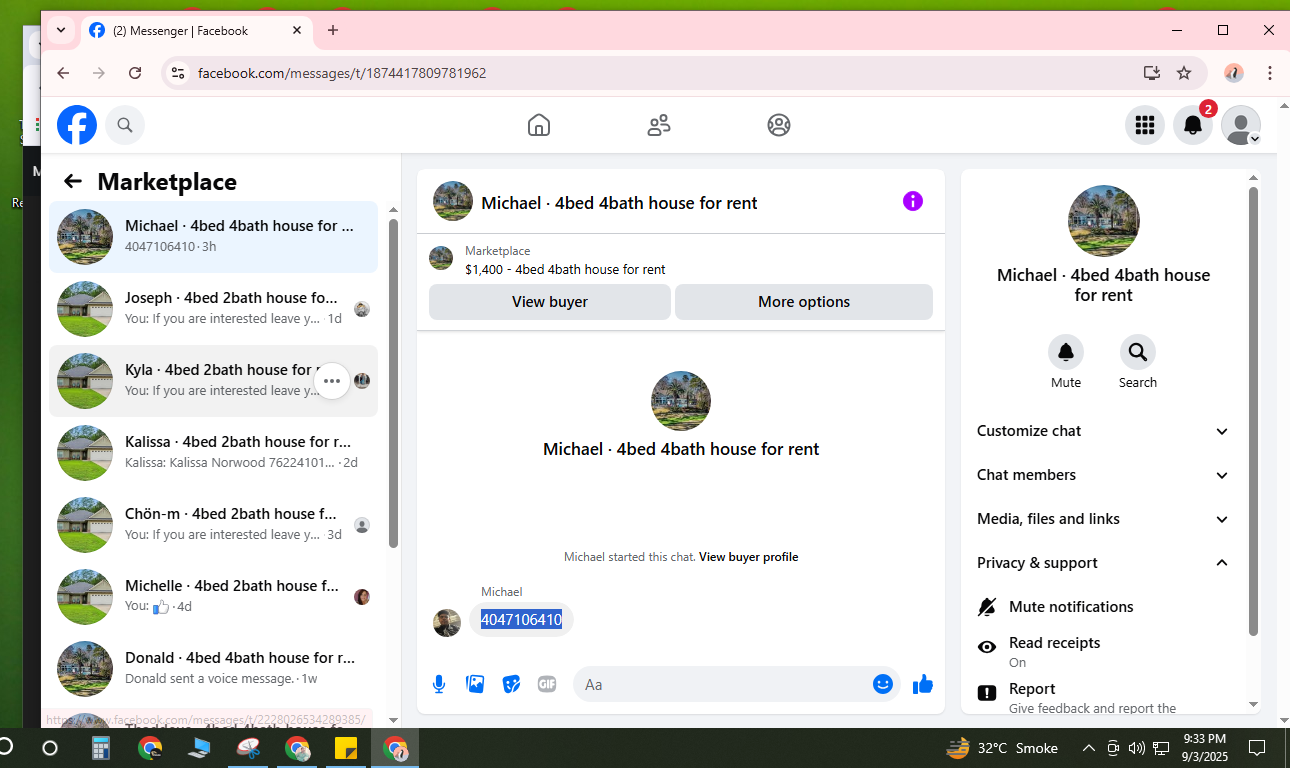1290x768 pixels.
Task: Go to the Facebook Home icon
Action: point(539,125)
